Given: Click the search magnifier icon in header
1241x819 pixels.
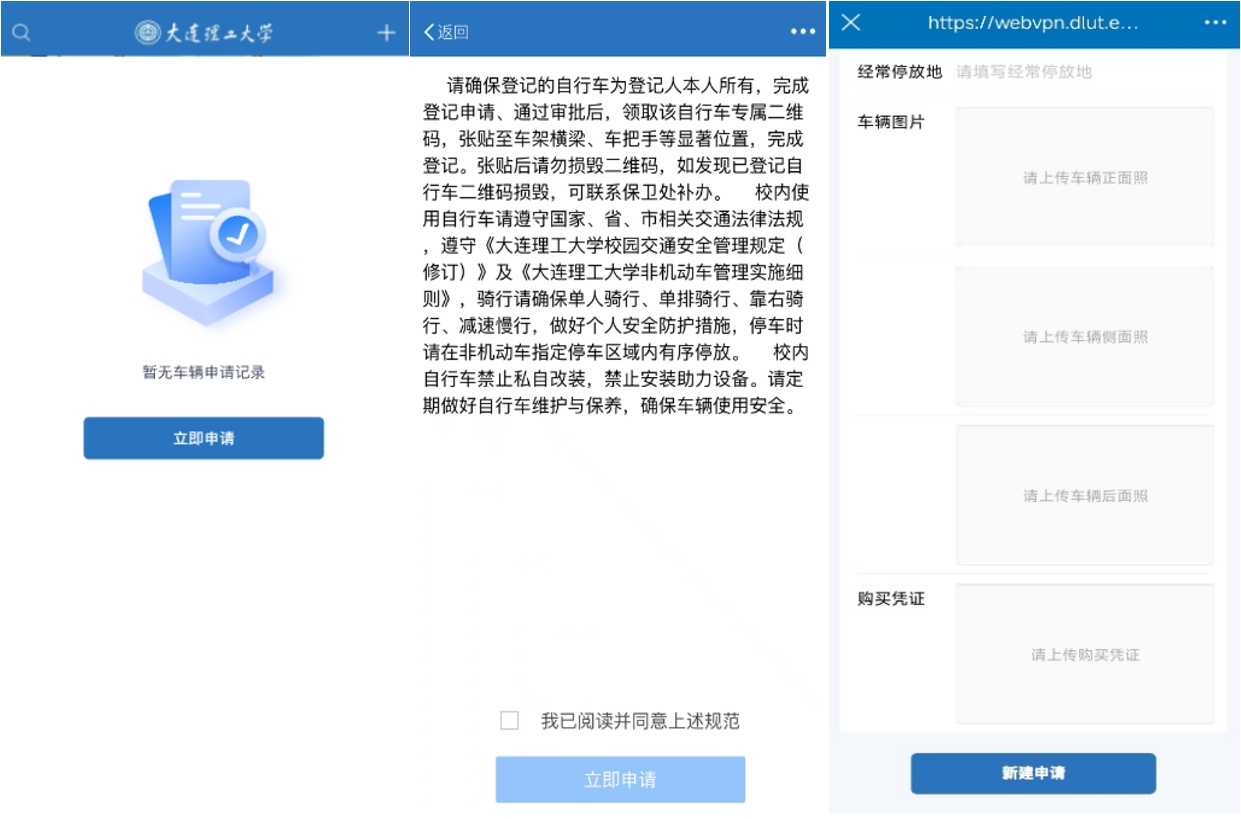Looking at the screenshot, I should pos(21,32).
